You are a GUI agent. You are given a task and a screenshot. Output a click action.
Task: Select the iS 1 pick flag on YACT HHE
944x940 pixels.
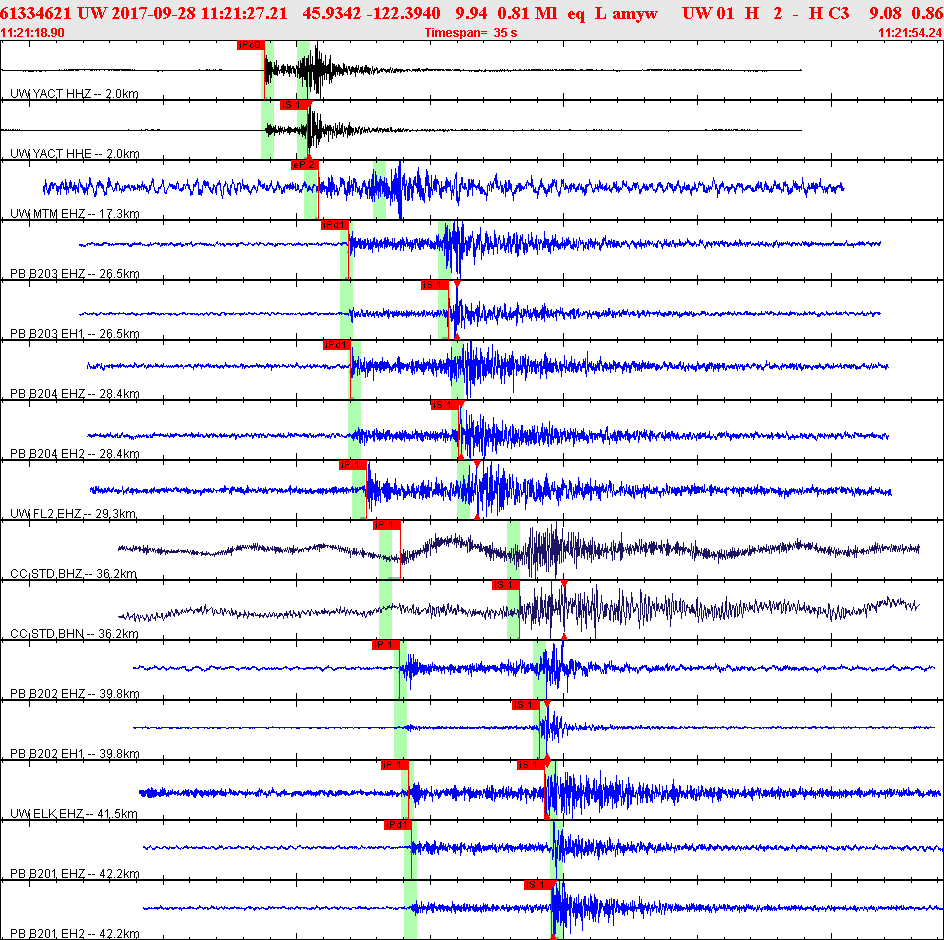295,105
